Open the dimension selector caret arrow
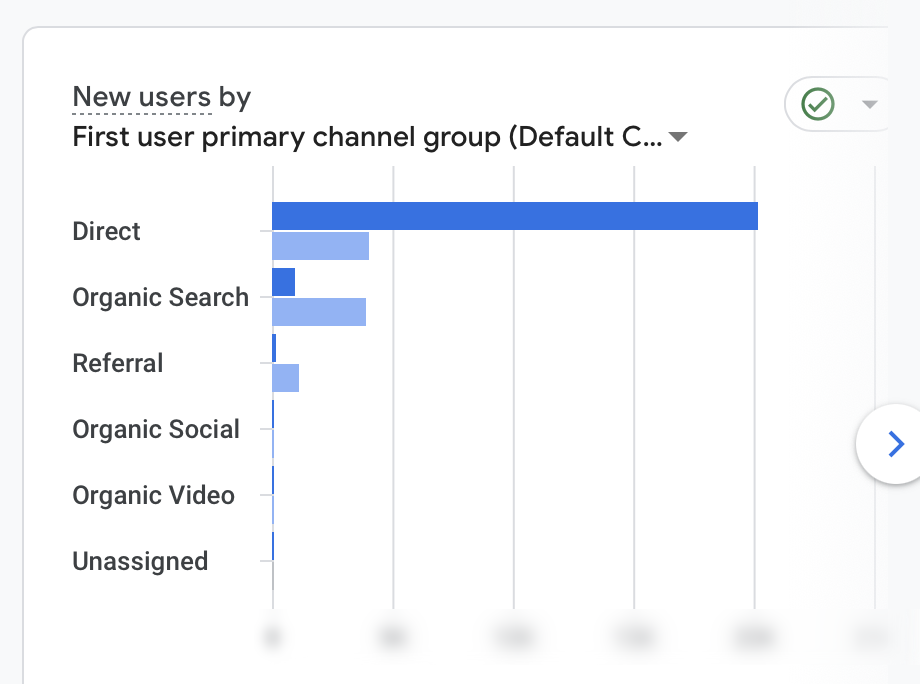This screenshot has height=684, width=920. click(x=679, y=137)
